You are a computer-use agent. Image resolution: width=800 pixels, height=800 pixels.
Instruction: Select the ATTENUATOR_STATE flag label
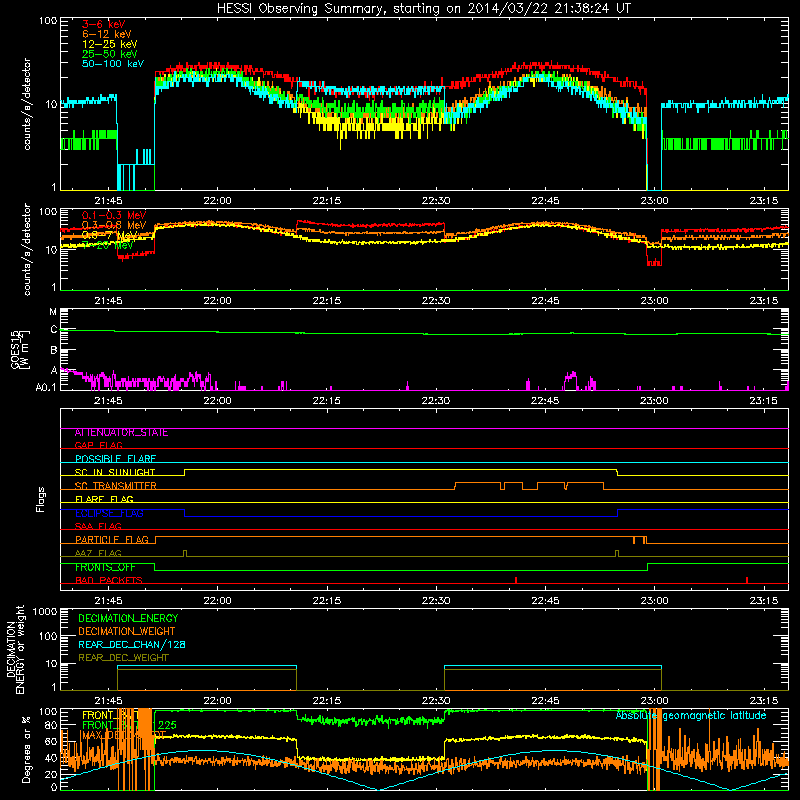coord(121,433)
